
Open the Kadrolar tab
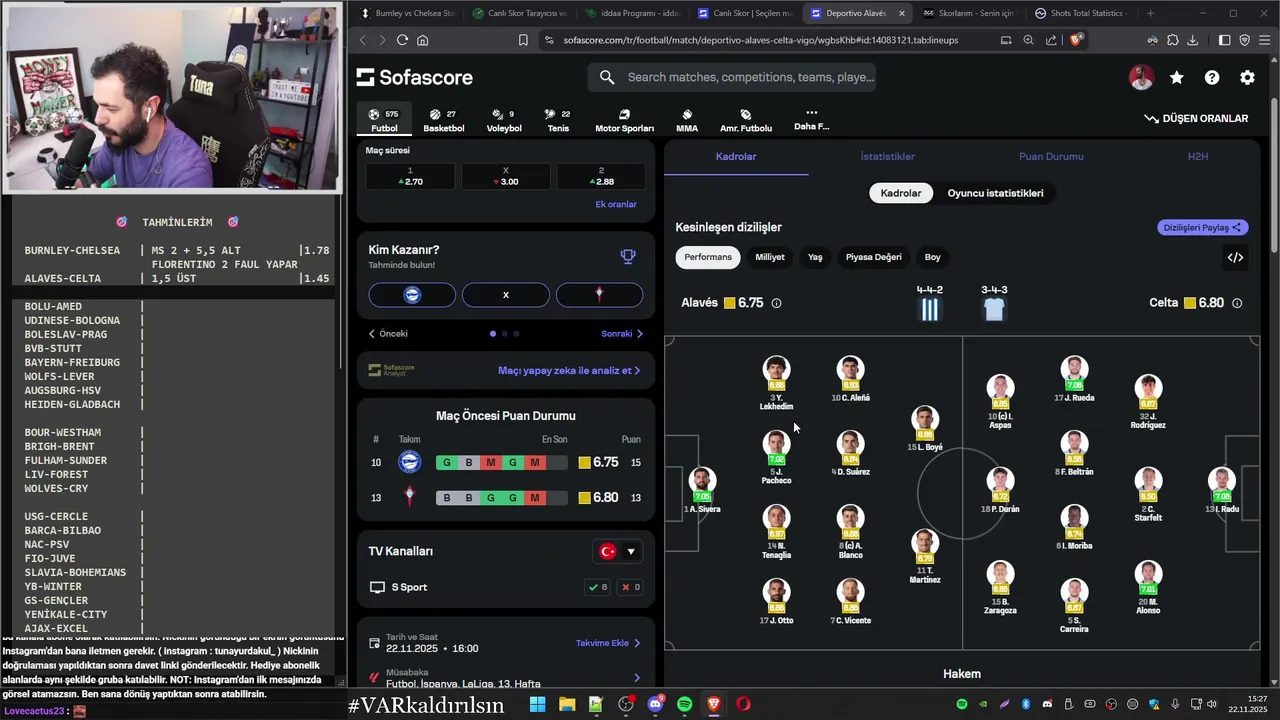click(x=736, y=157)
